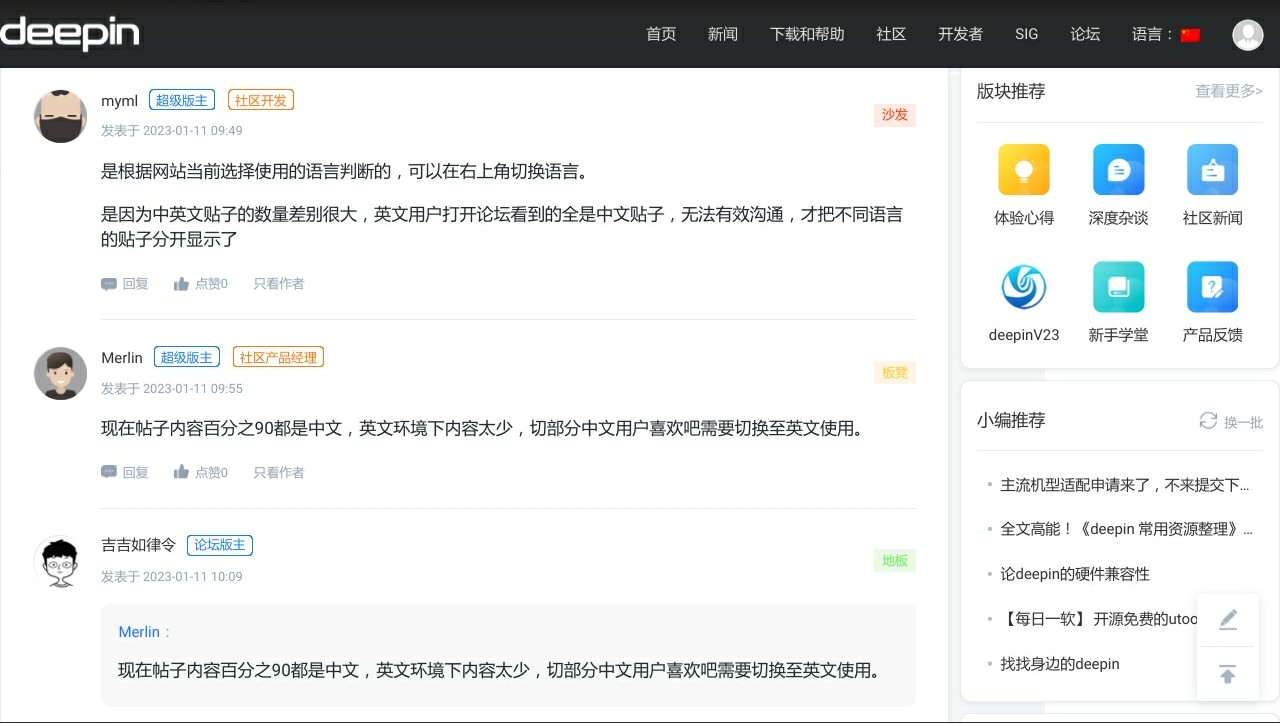Open the 新手学堂 book board icon
Viewport: 1280px width, 723px height.
coord(1118,288)
